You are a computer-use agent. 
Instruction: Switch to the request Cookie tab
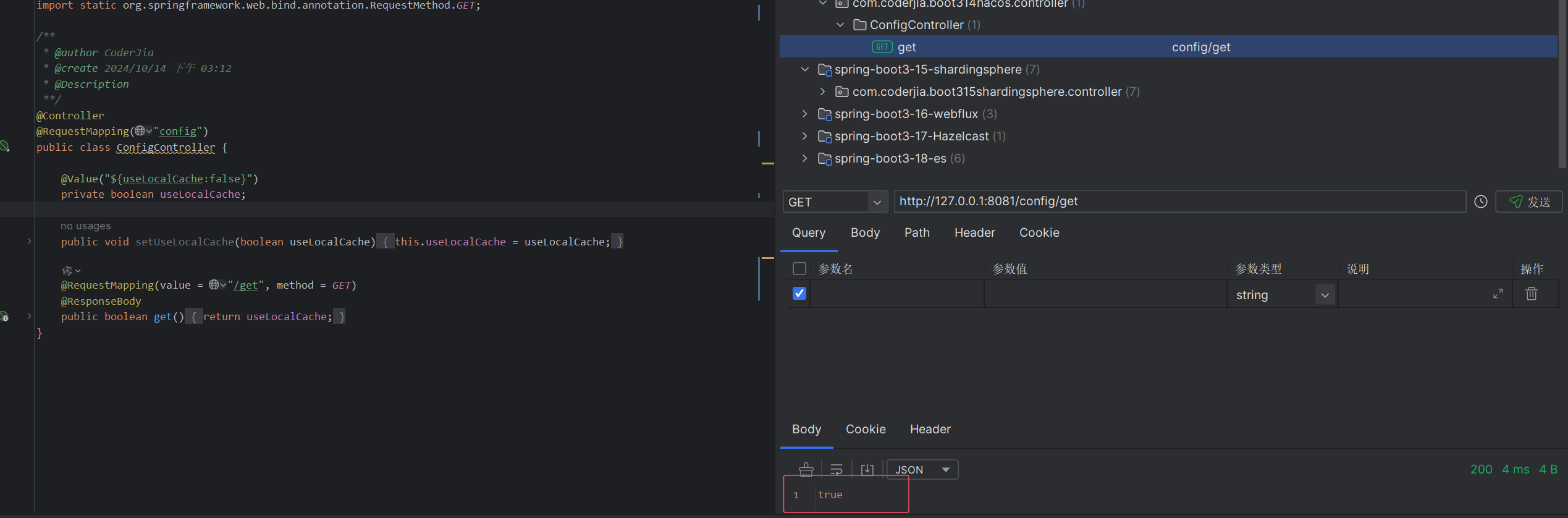coord(1039,232)
